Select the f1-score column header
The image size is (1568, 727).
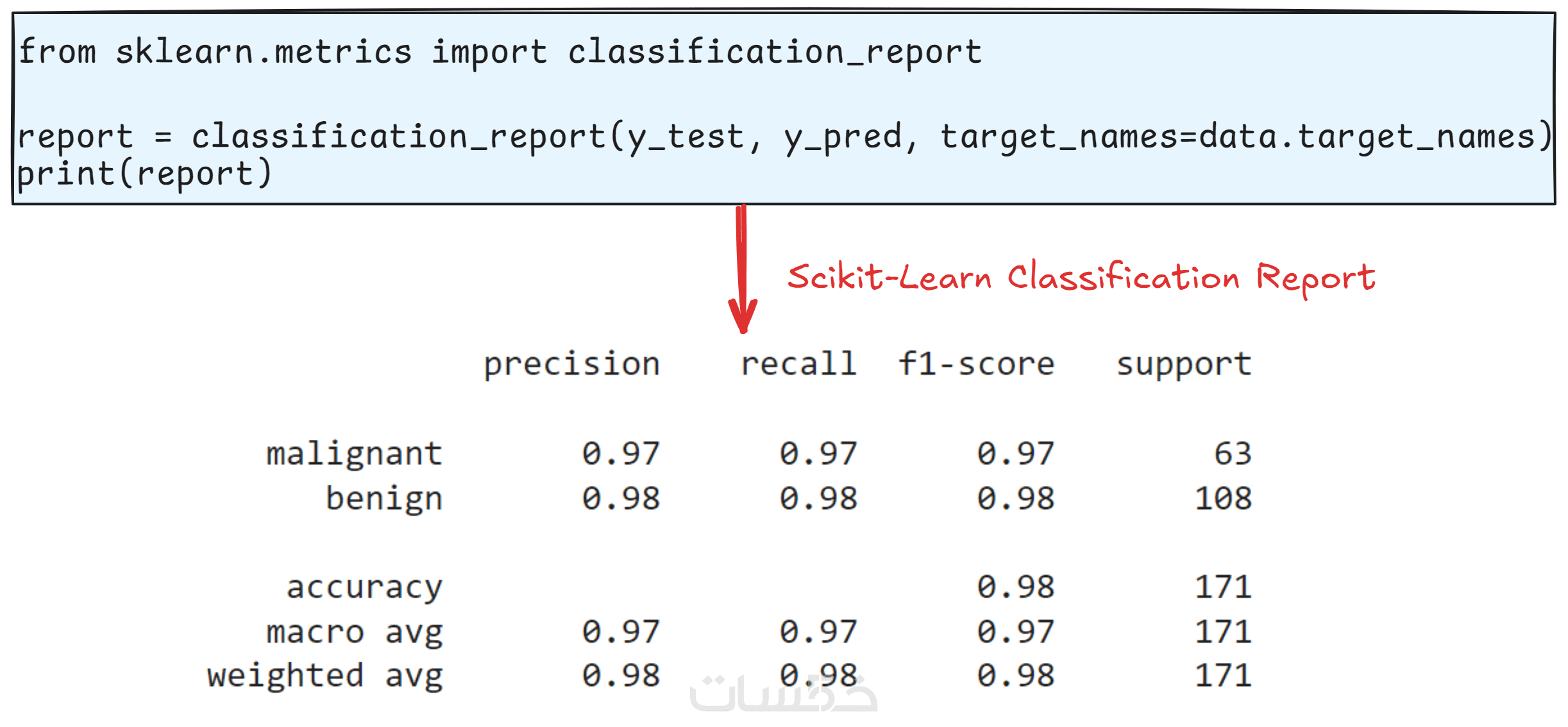pyautogui.click(x=976, y=364)
